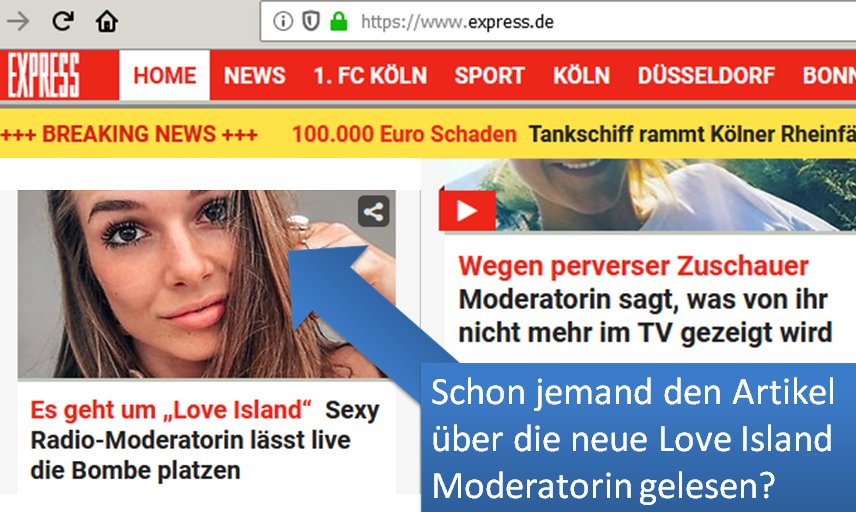This screenshot has height=512, width=856.
Task: Open the Love Island article photo
Action: tap(206, 284)
